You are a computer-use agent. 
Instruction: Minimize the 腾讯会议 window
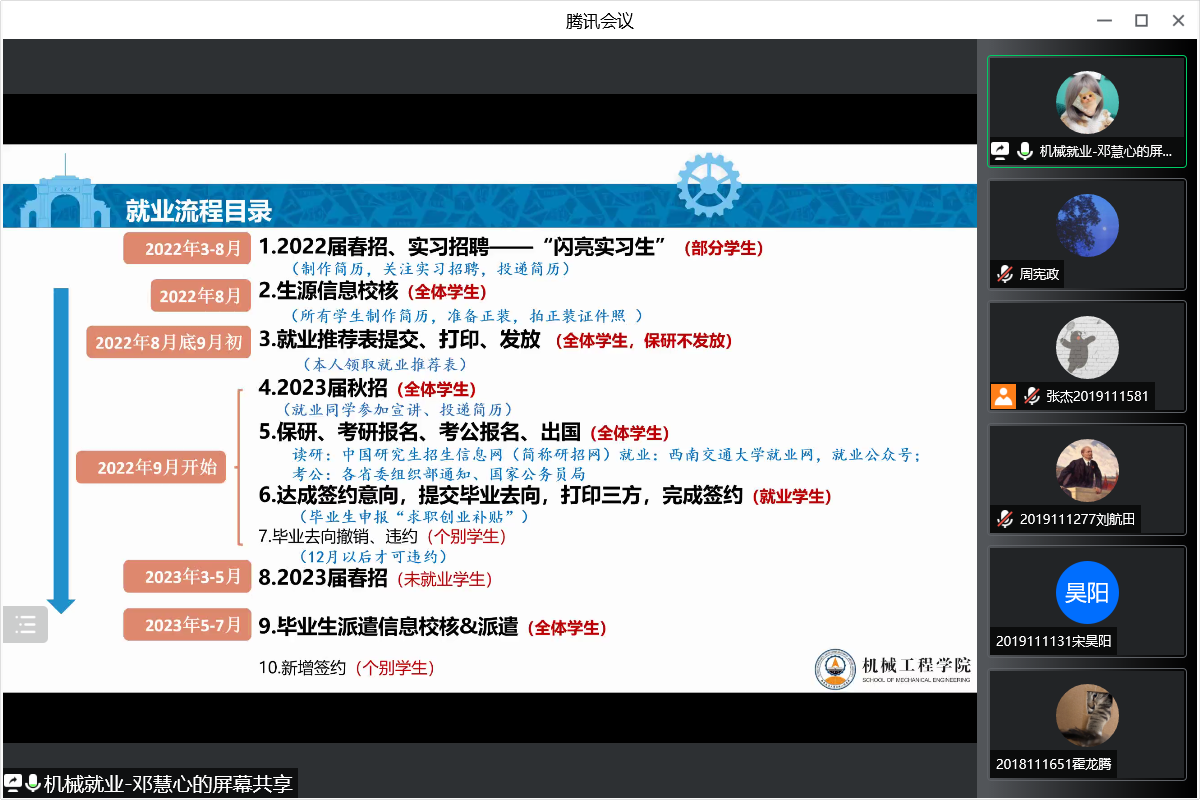click(1103, 20)
